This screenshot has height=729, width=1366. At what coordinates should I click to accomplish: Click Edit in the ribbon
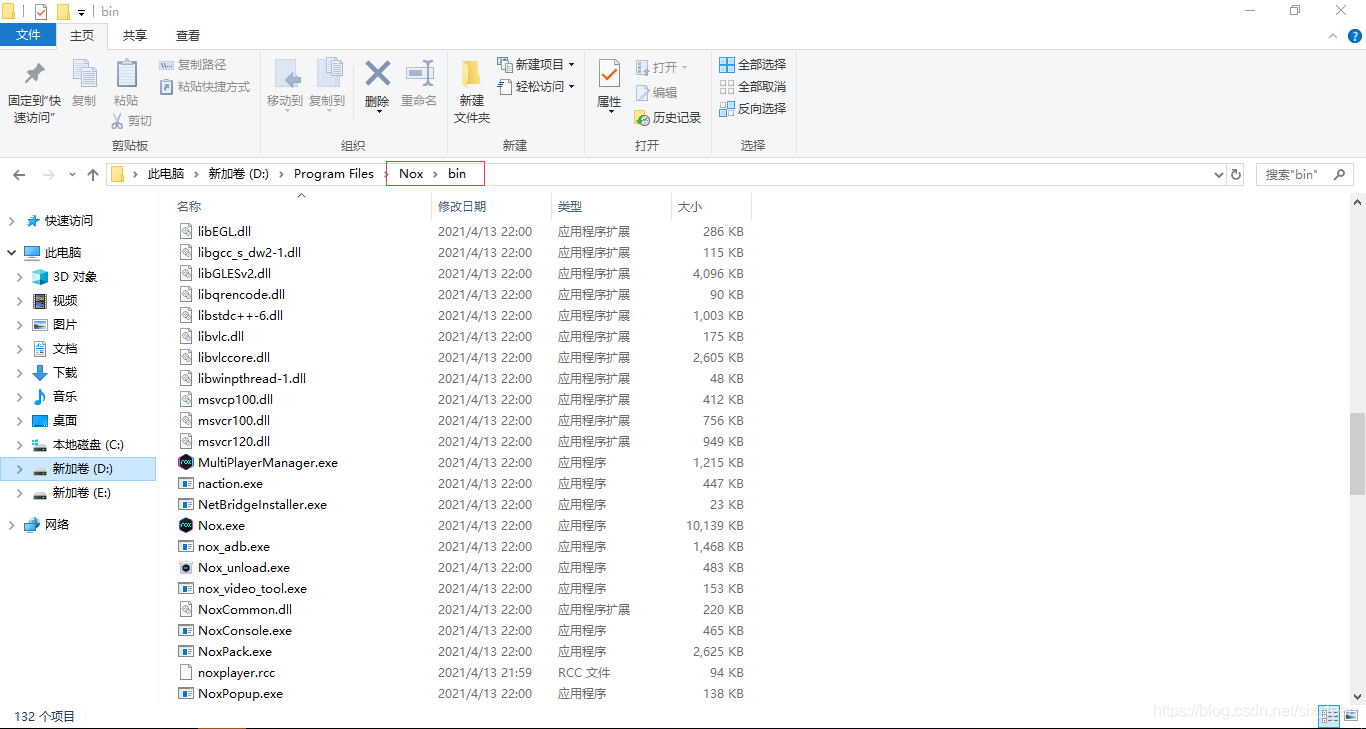(x=656, y=93)
